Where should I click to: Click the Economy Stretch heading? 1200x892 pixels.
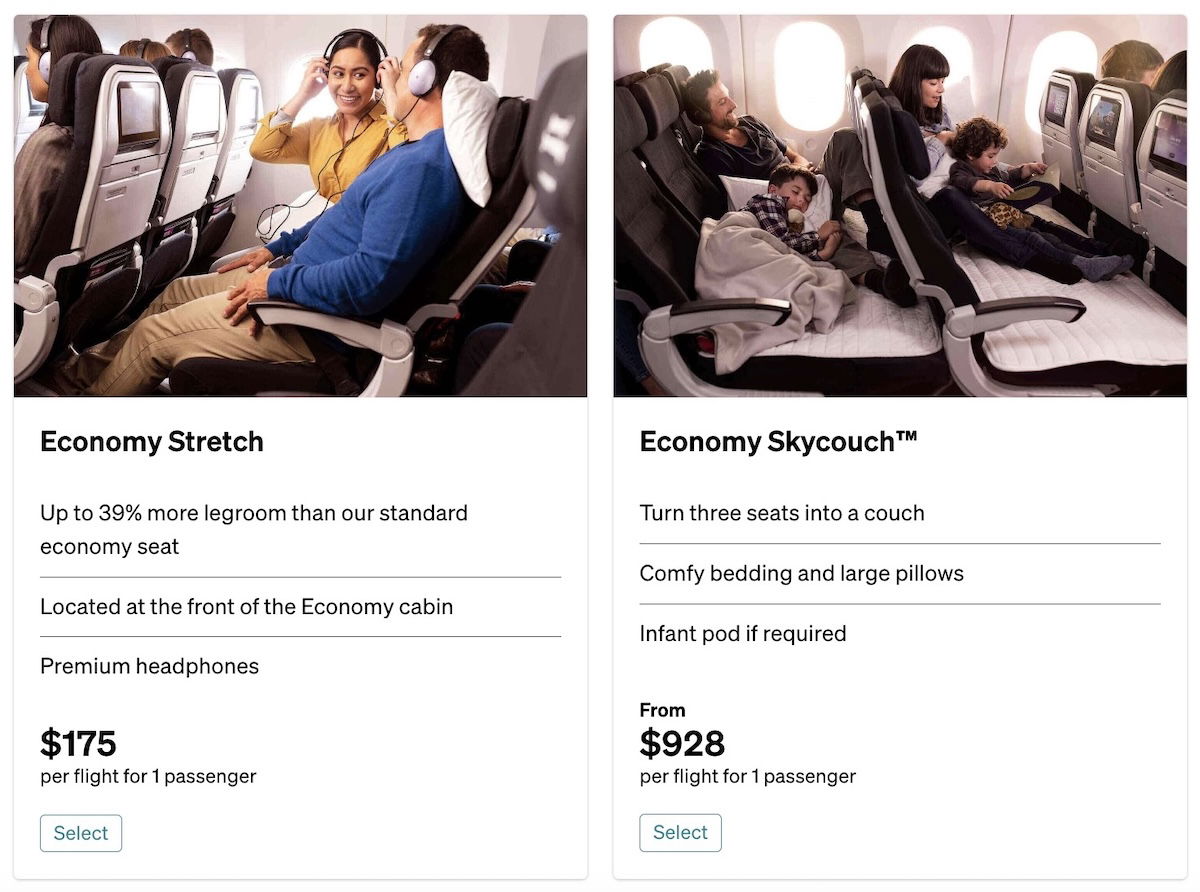point(152,442)
